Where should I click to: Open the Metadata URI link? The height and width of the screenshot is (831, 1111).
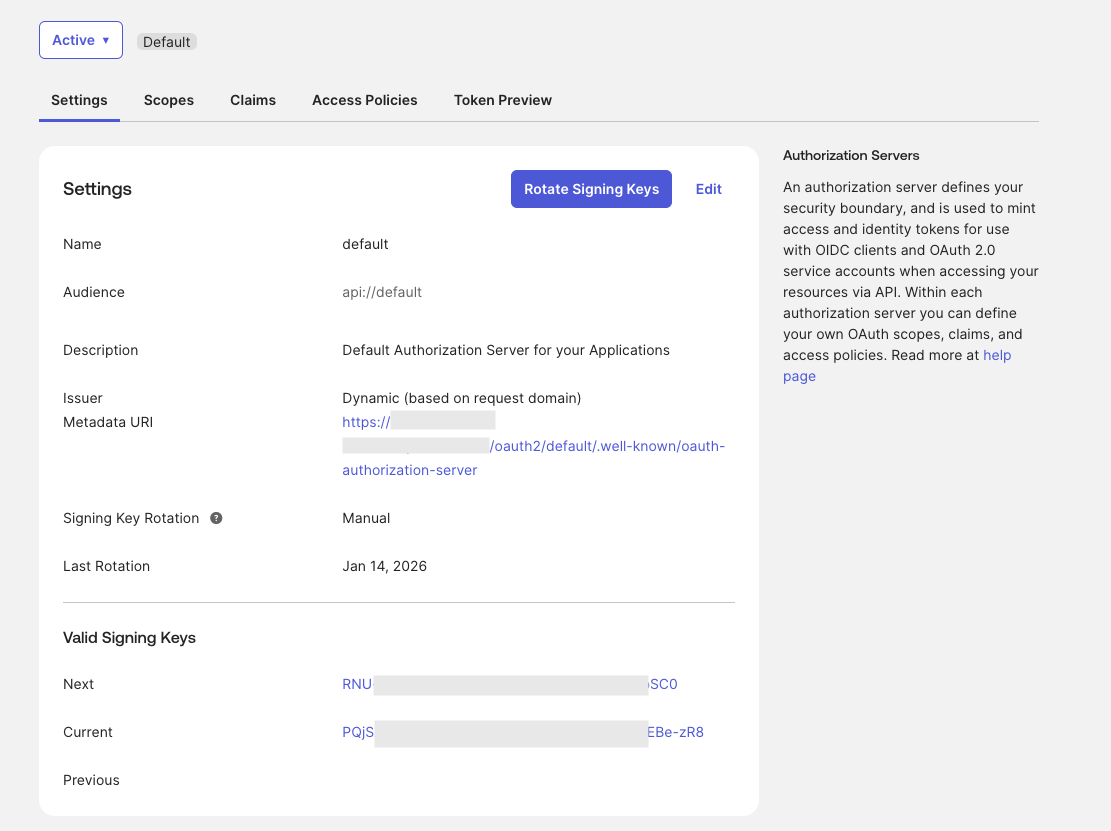pyautogui.click(x=534, y=446)
